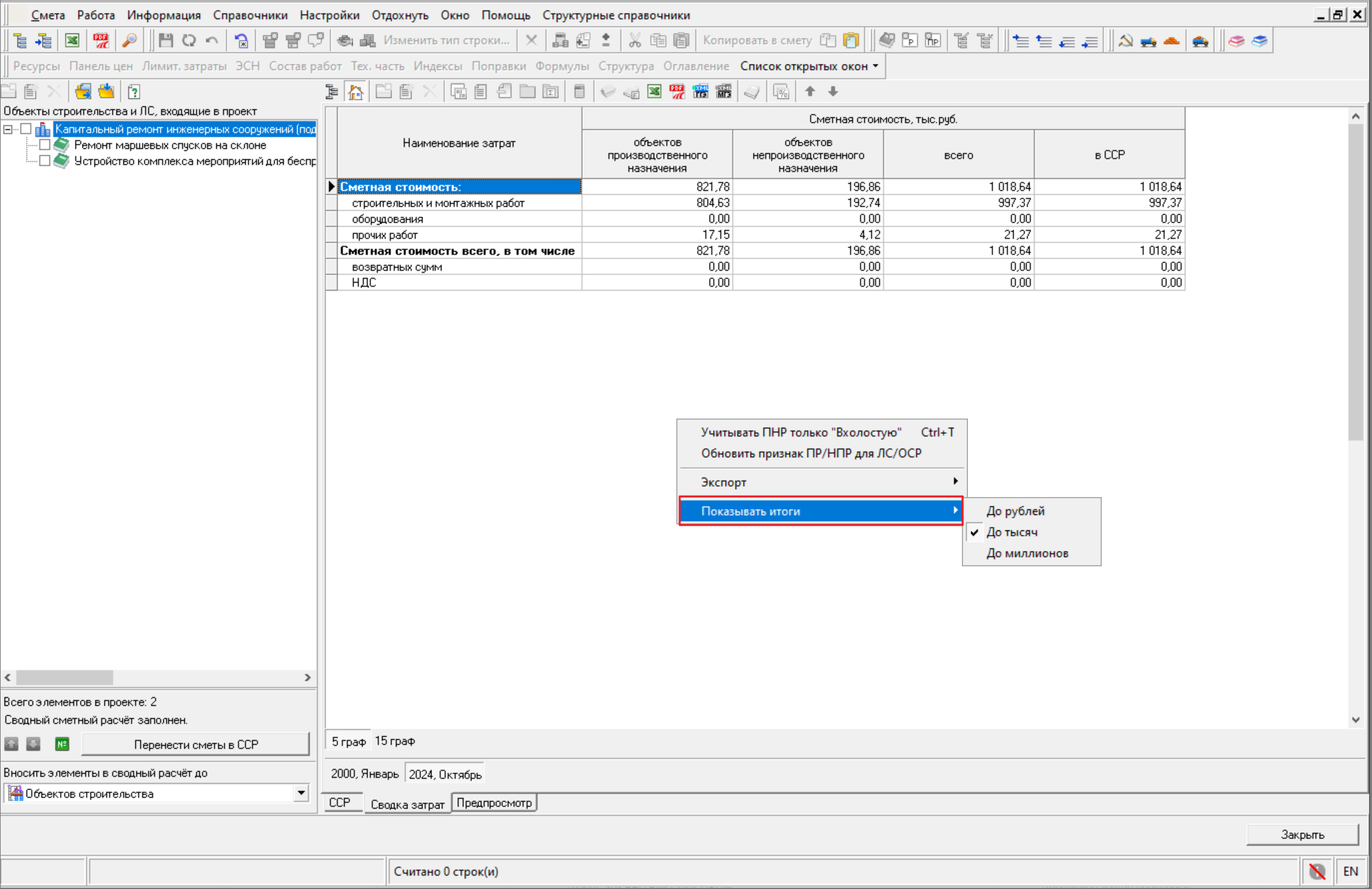Click the down arrow icon above table

tap(833, 92)
